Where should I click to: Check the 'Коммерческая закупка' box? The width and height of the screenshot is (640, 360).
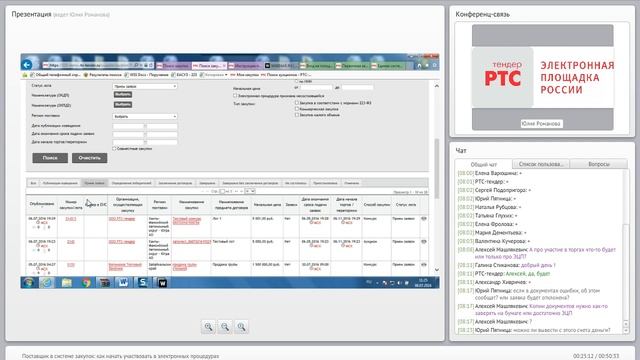(x=297, y=109)
